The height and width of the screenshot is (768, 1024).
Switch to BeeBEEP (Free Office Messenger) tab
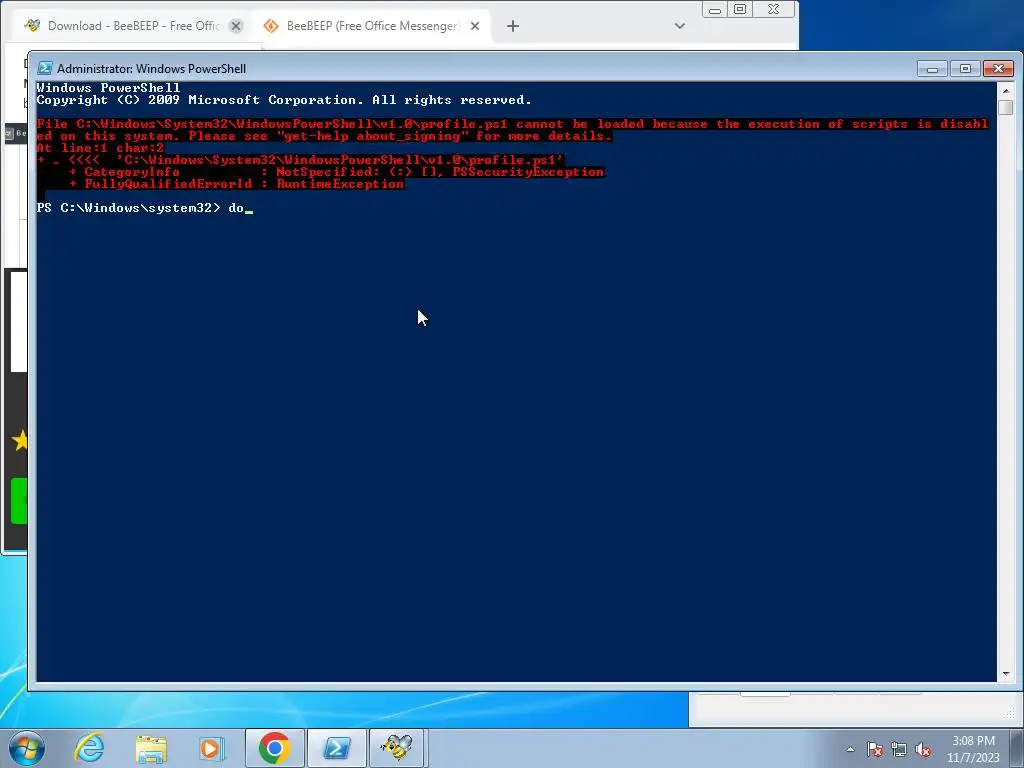pos(372,26)
